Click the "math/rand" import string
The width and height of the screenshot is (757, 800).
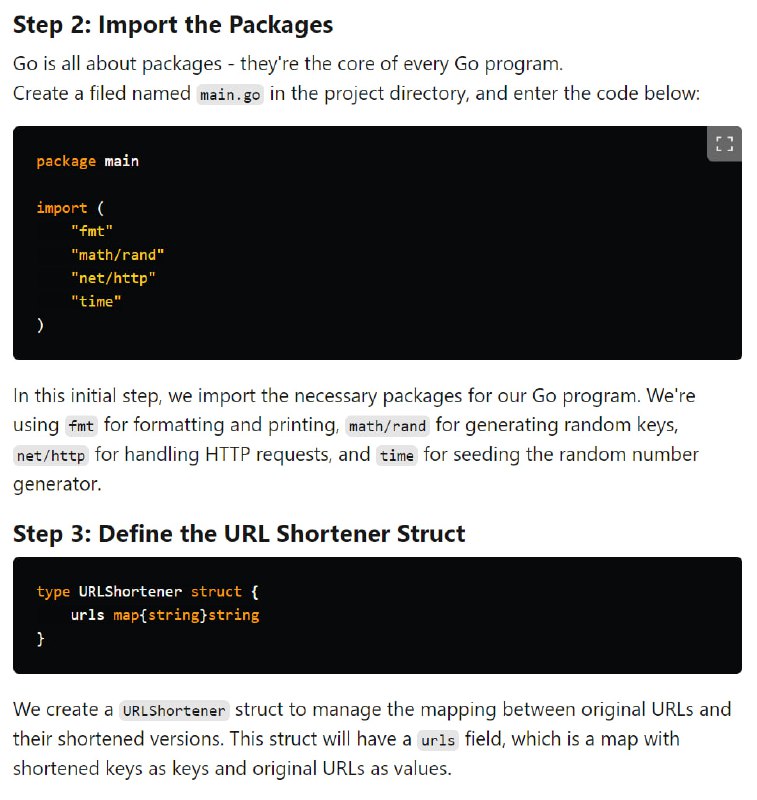(x=118, y=255)
